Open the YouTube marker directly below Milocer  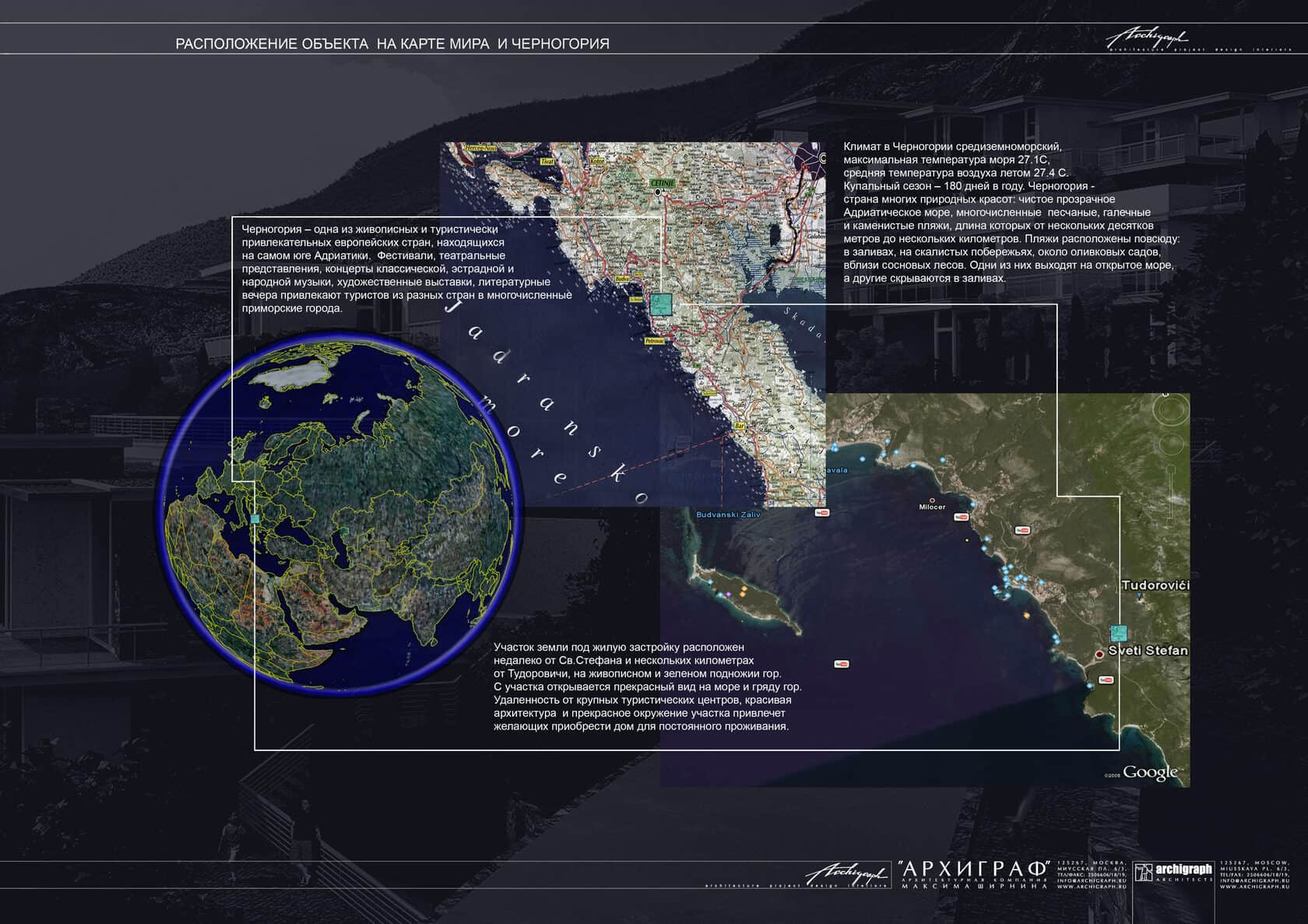pyautogui.click(x=962, y=518)
